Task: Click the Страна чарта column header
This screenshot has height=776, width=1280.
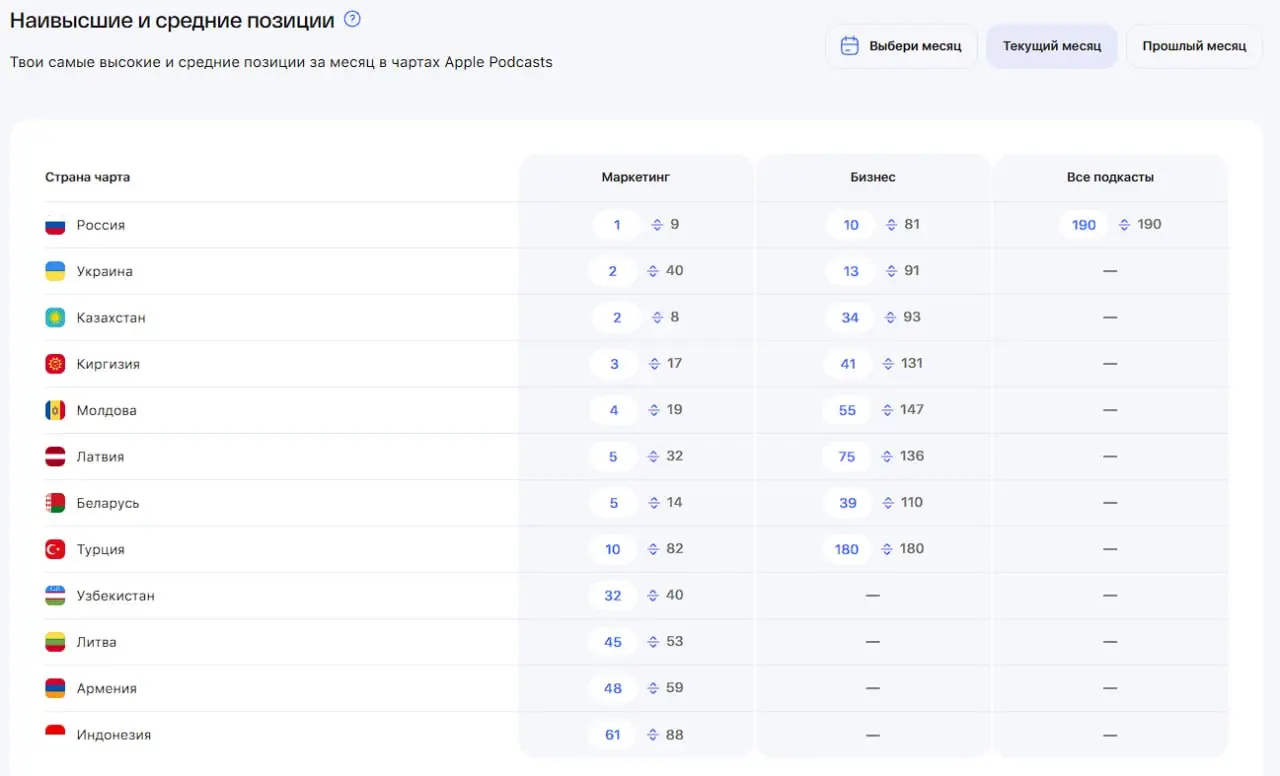Action: (87, 177)
